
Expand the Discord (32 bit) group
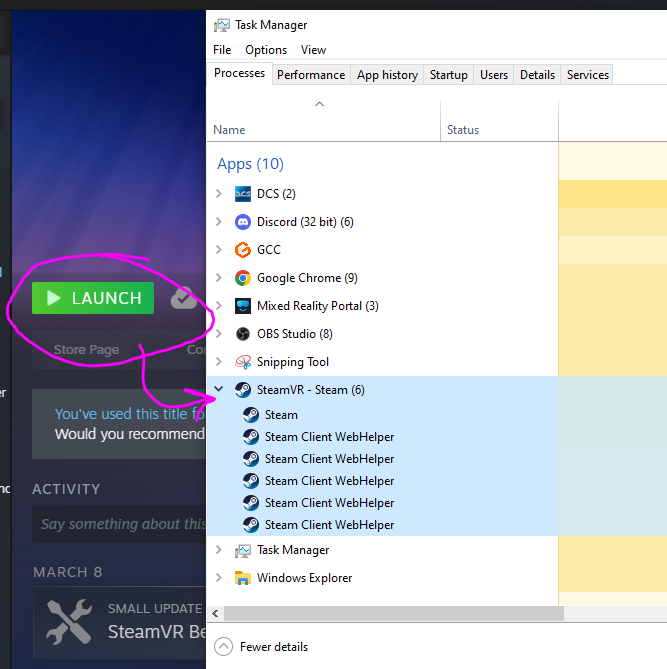coord(218,222)
